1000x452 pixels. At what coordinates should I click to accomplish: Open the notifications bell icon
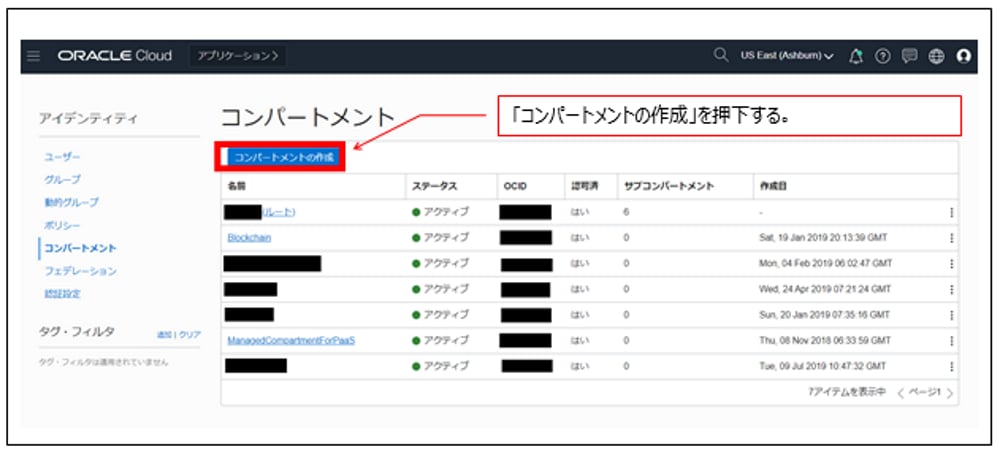856,56
